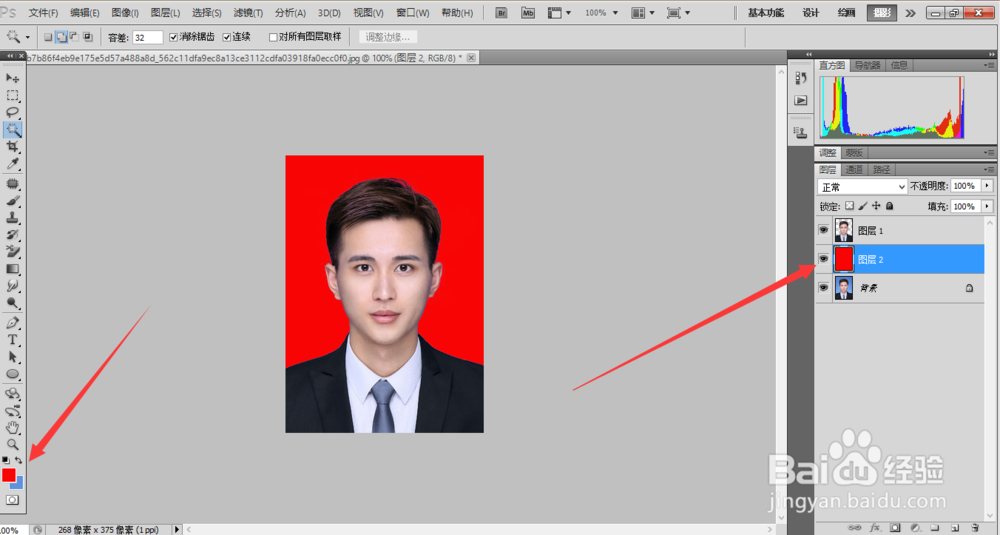The height and width of the screenshot is (535, 1000).
Task: Select the Clone Stamp tool
Action: coord(12,218)
